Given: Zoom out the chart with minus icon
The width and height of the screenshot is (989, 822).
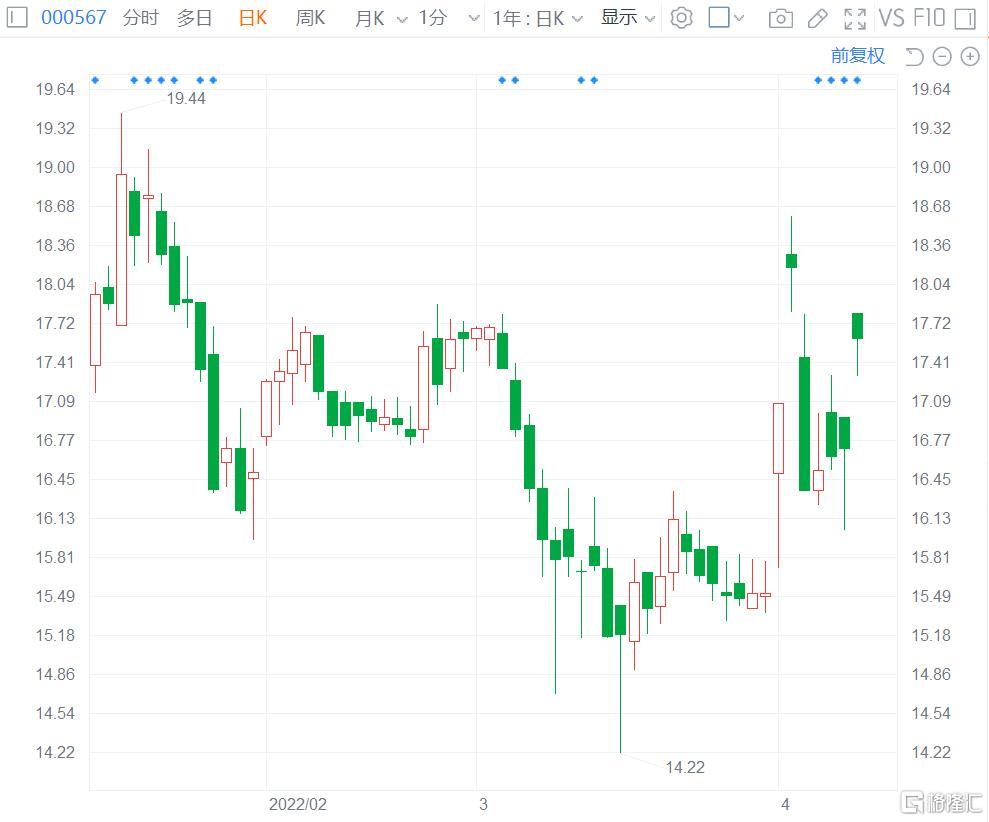Looking at the screenshot, I should point(942,57).
